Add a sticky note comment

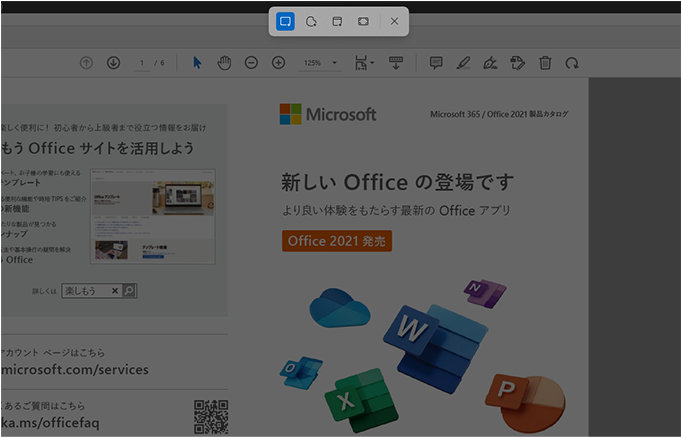tap(436, 63)
